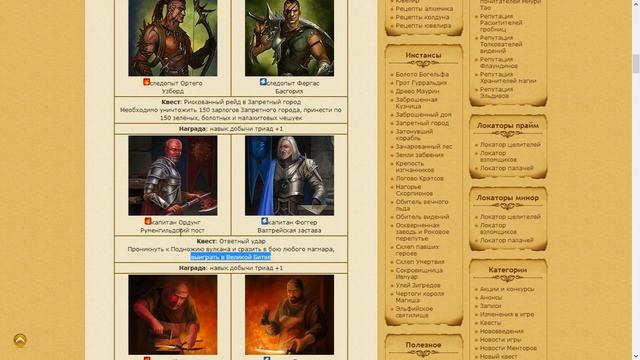The height and width of the screenshot is (360, 640).
Task: Open the Земли забвения link
Action: (x=419, y=155)
